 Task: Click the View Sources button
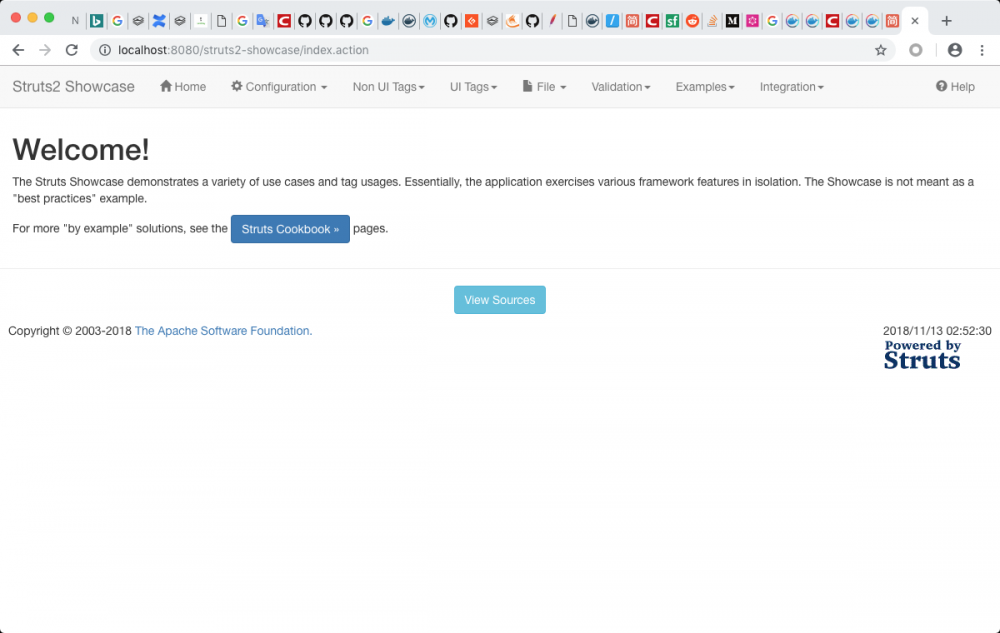500,300
